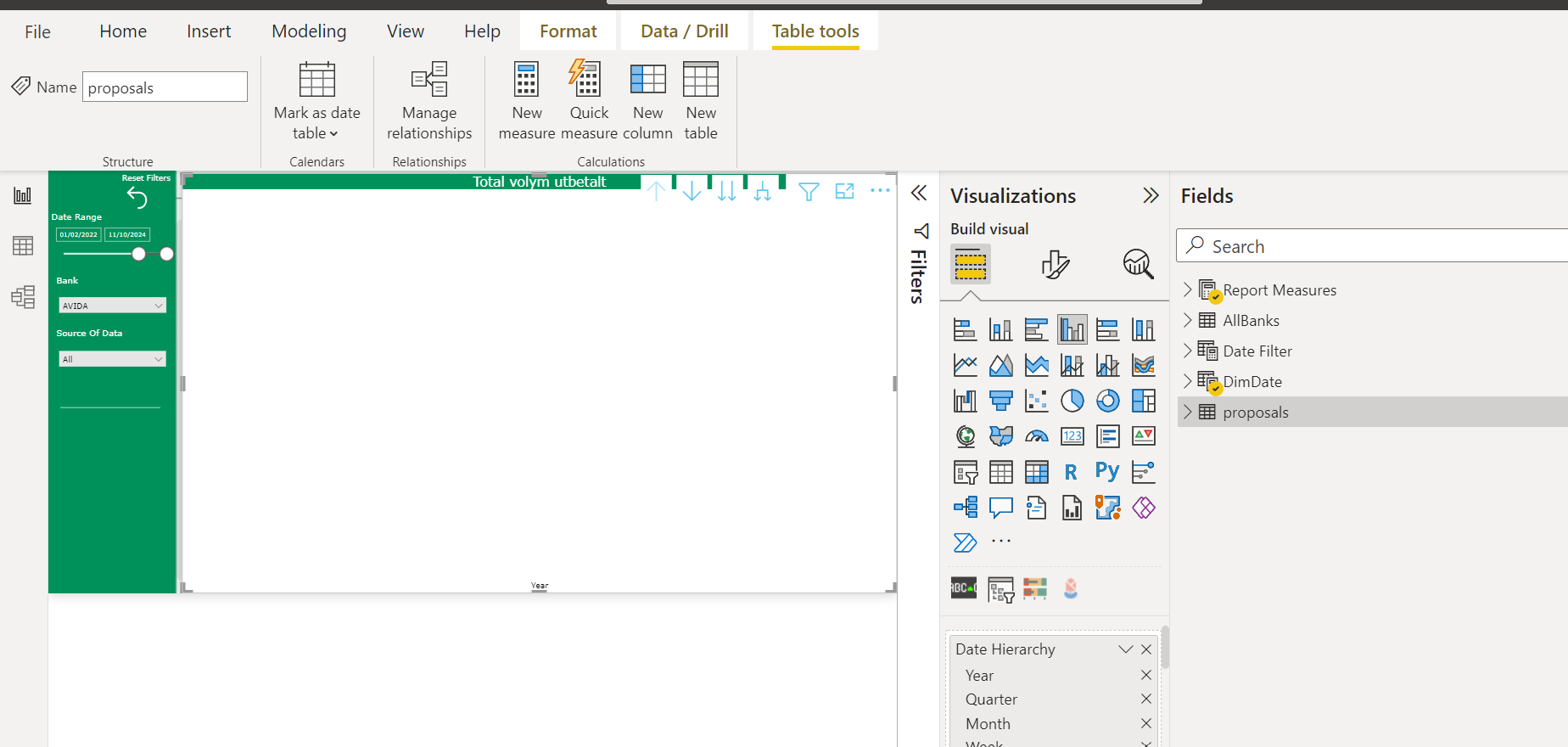Expand the Filters pane
Viewport: 1568px width, 747px height.
pyautogui.click(x=919, y=194)
